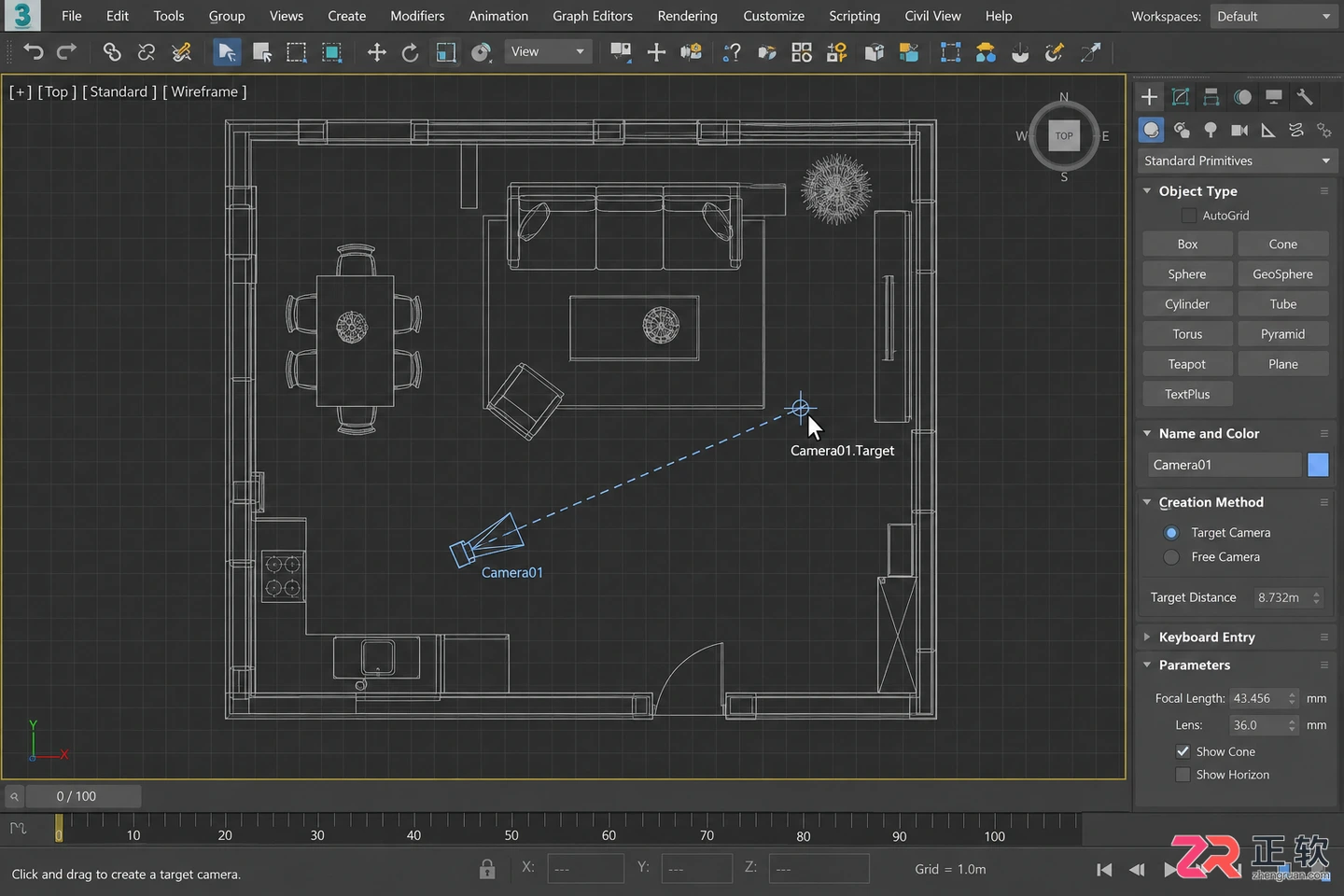Open the Standard Primitives dropdown
1344x896 pixels.
[x=1237, y=161]
